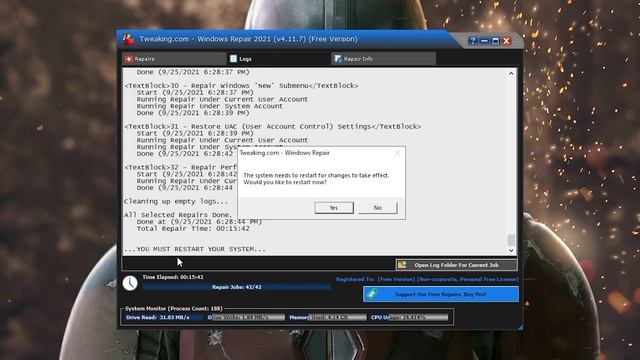The width and height of the screenshot is (640, 360).
Task: Click the log scrollbar down arrow
Action: tap(511, 251)
